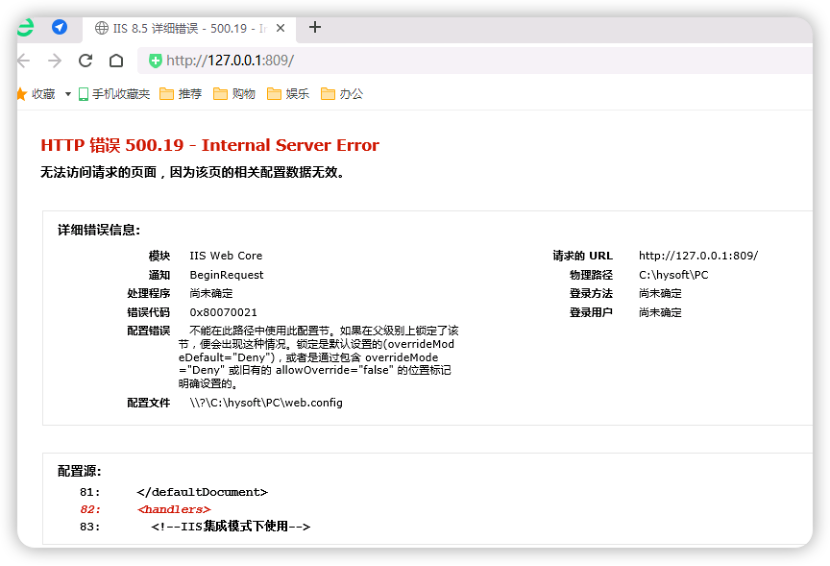Select the requested URL http://127.0.0.1:809/ value
Viewport: 830px width, 566px height.
[698, 256]
